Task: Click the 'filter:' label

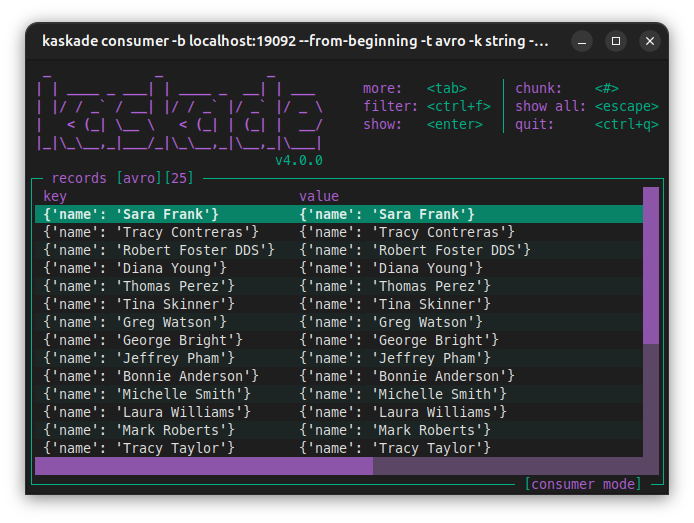Action: (x=390, y=107)
